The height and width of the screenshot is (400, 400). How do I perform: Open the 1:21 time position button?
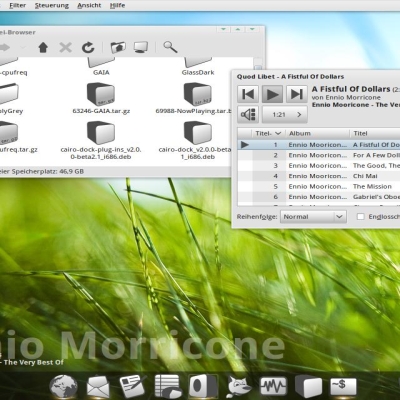pyautogui.click(x=285, y=115)
